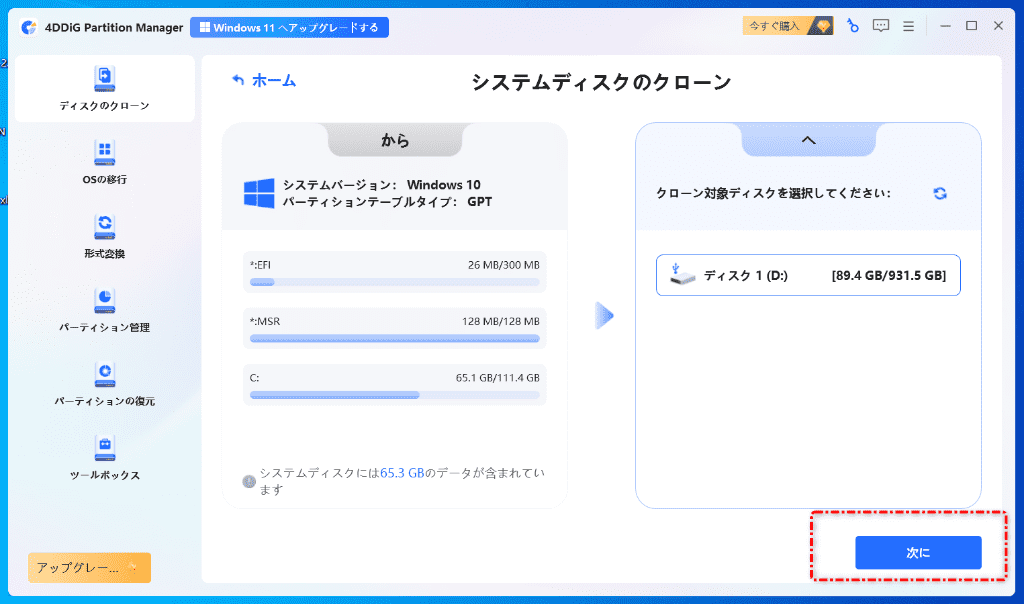Click the 26 MB/300 MB size text
Viewport: 1024px width, 604px height.
[504, 265]
